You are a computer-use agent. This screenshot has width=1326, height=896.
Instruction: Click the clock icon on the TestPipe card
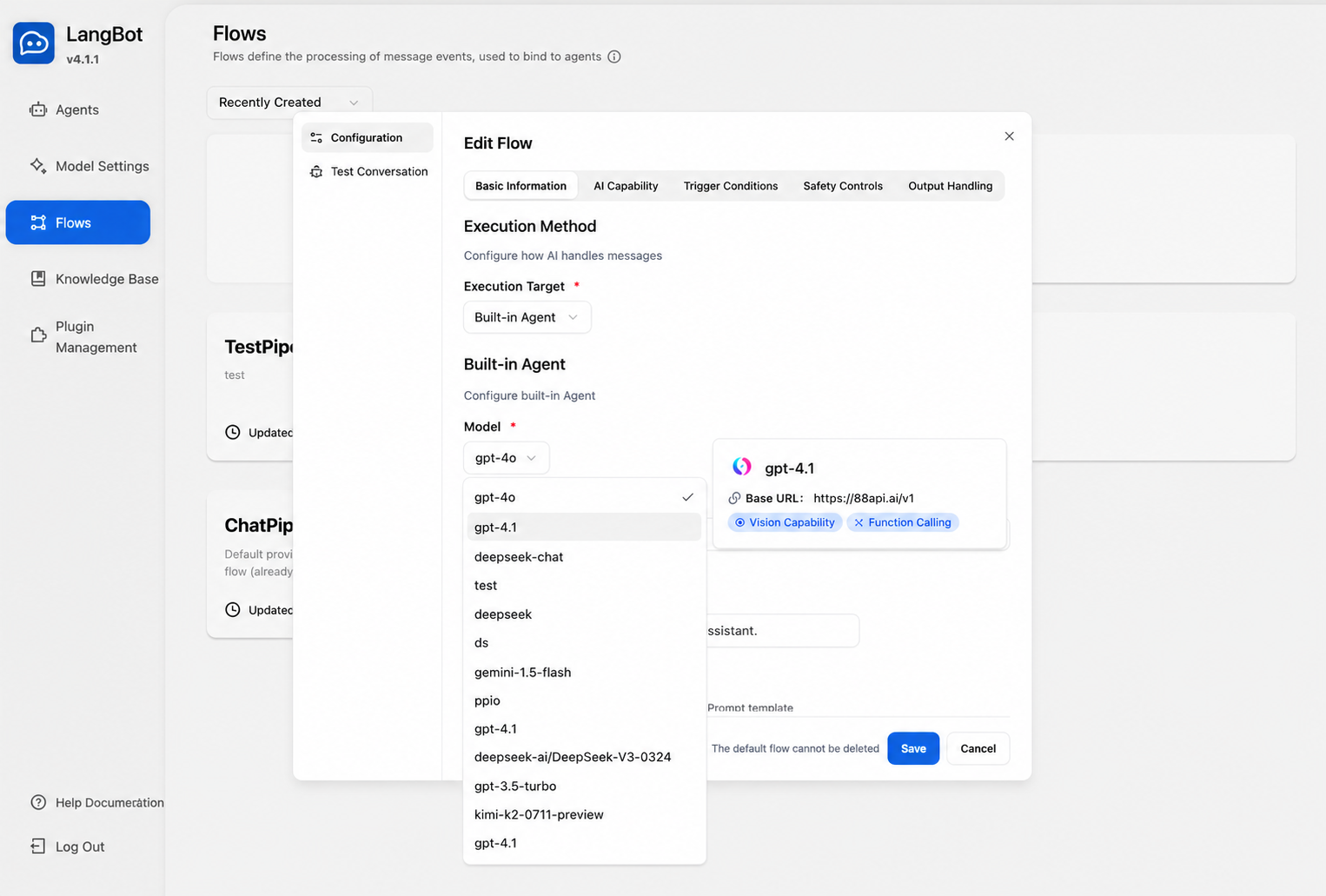point(233,432)
